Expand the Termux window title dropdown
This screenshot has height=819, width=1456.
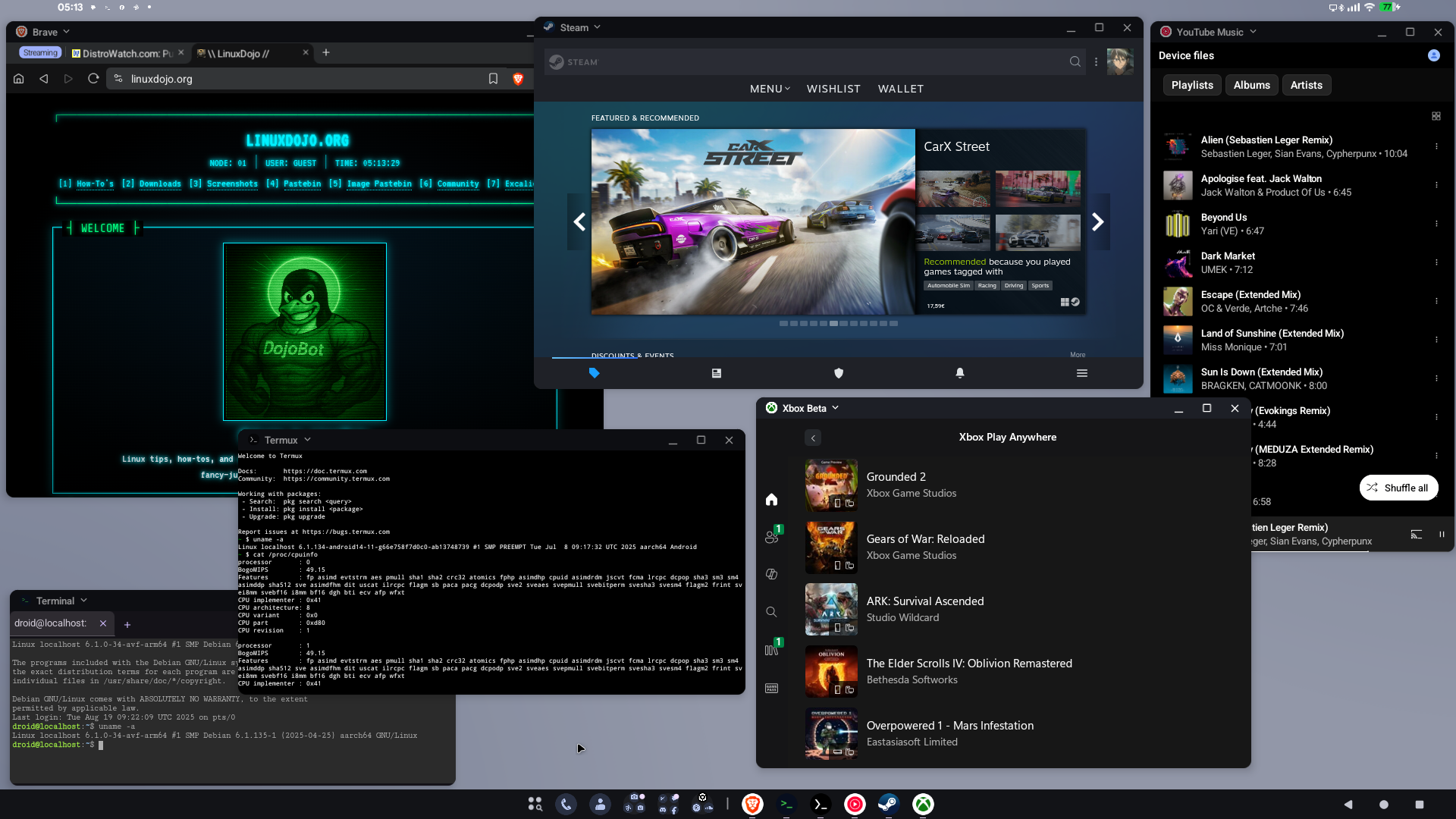pyautogui.click(x=307, y=440)
